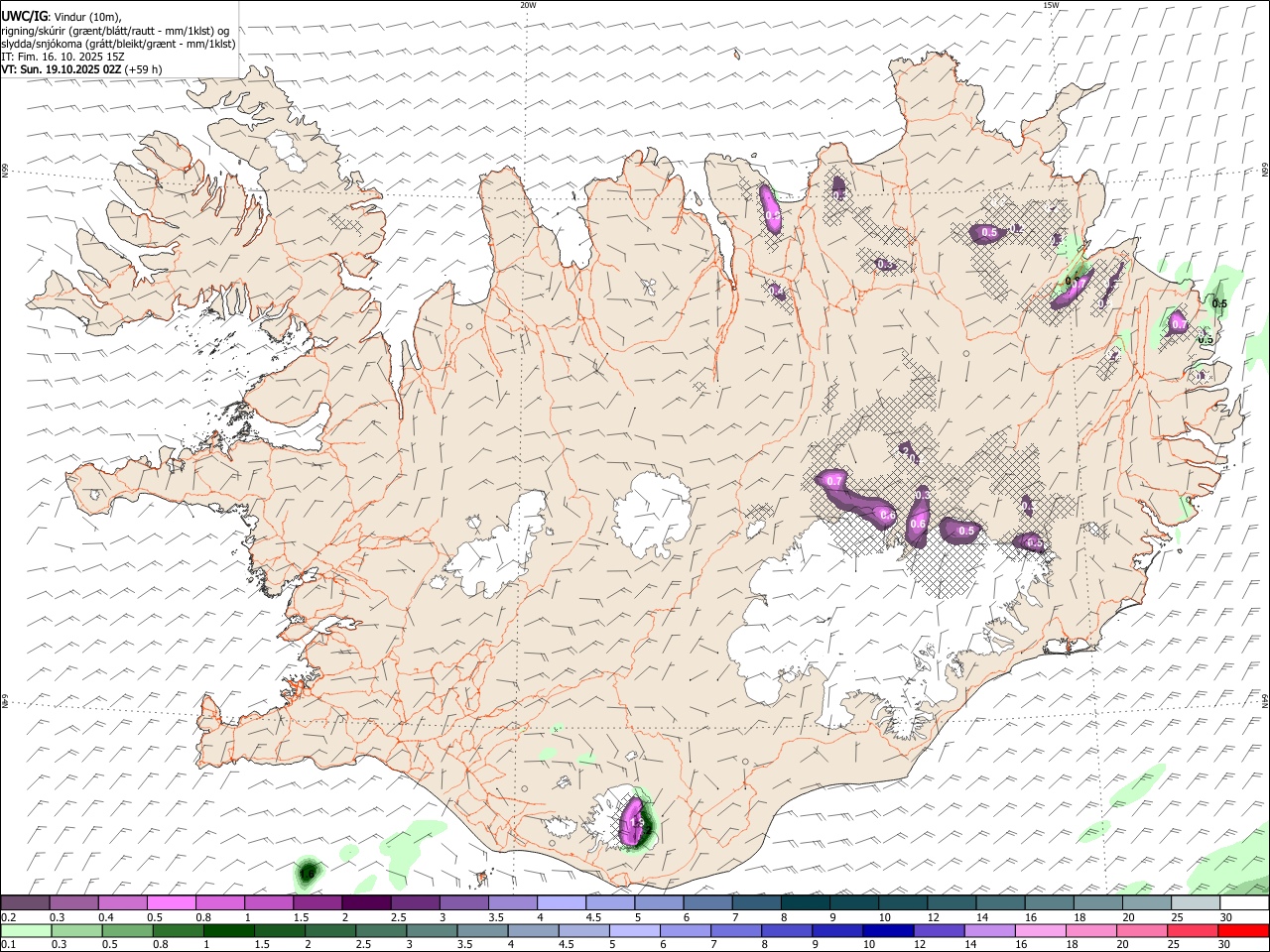Click 'slydda/snjókoma (grátt/bleikt/grænt - mm/1klst)' legend text
Viewport: 1270px width, 952px height.
[x=118, y=44]
